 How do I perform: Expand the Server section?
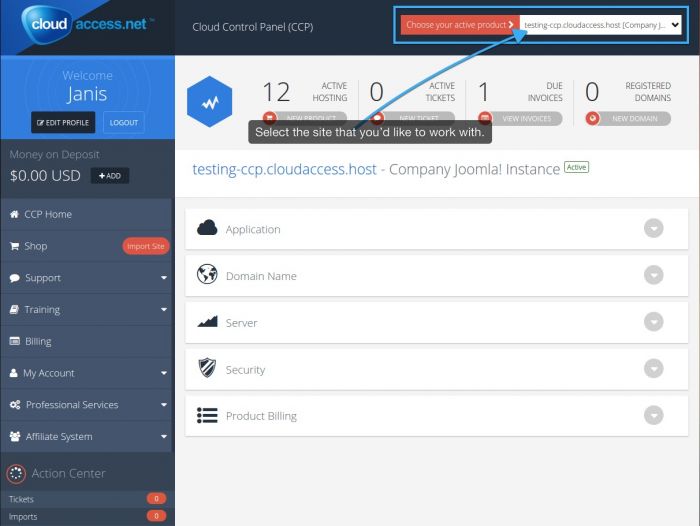pos(654,321)
